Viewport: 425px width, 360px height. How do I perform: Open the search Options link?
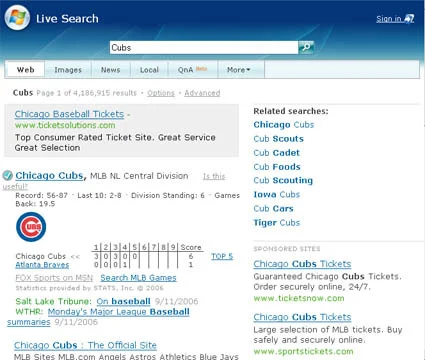point(161,93)
